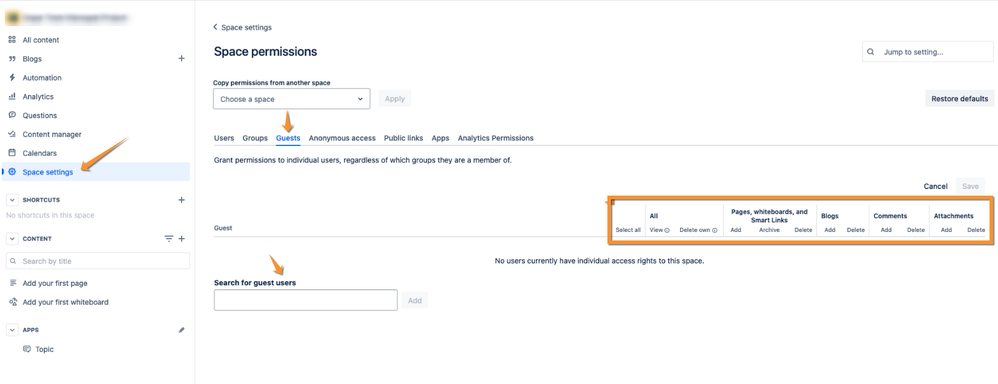
Task: Click the Jump to setting search box
Action: (927, 52)
